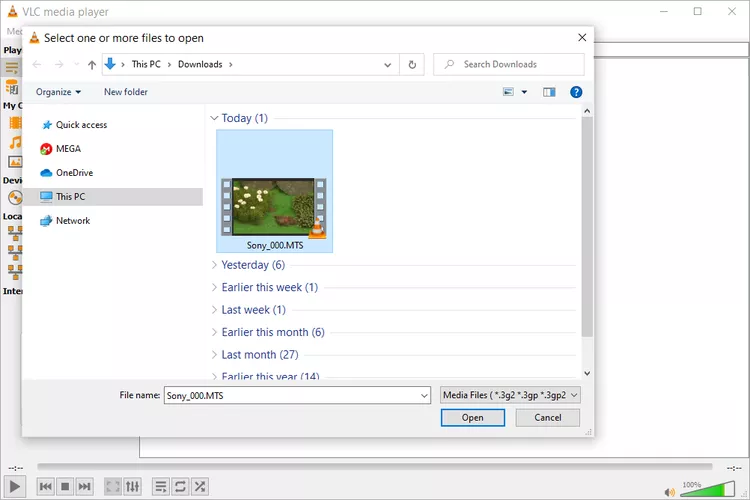Expand the Yesterday (6) group
Viewport: 750px width, 500px height.
pyautogui.click(x=214, y=265)
